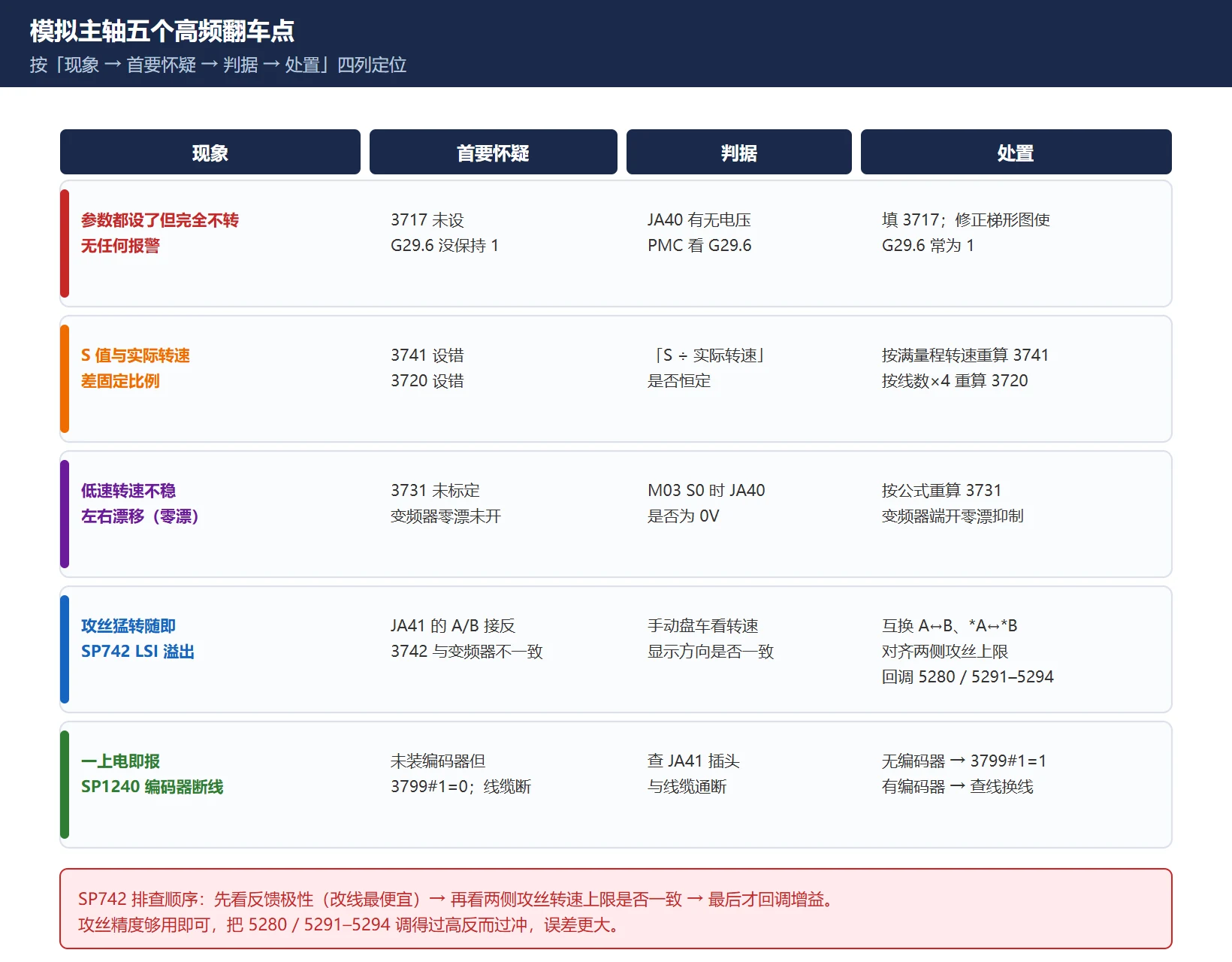Click the text 是否恒定
This screenshot has height=962, width=1232.
click(679, 381)
